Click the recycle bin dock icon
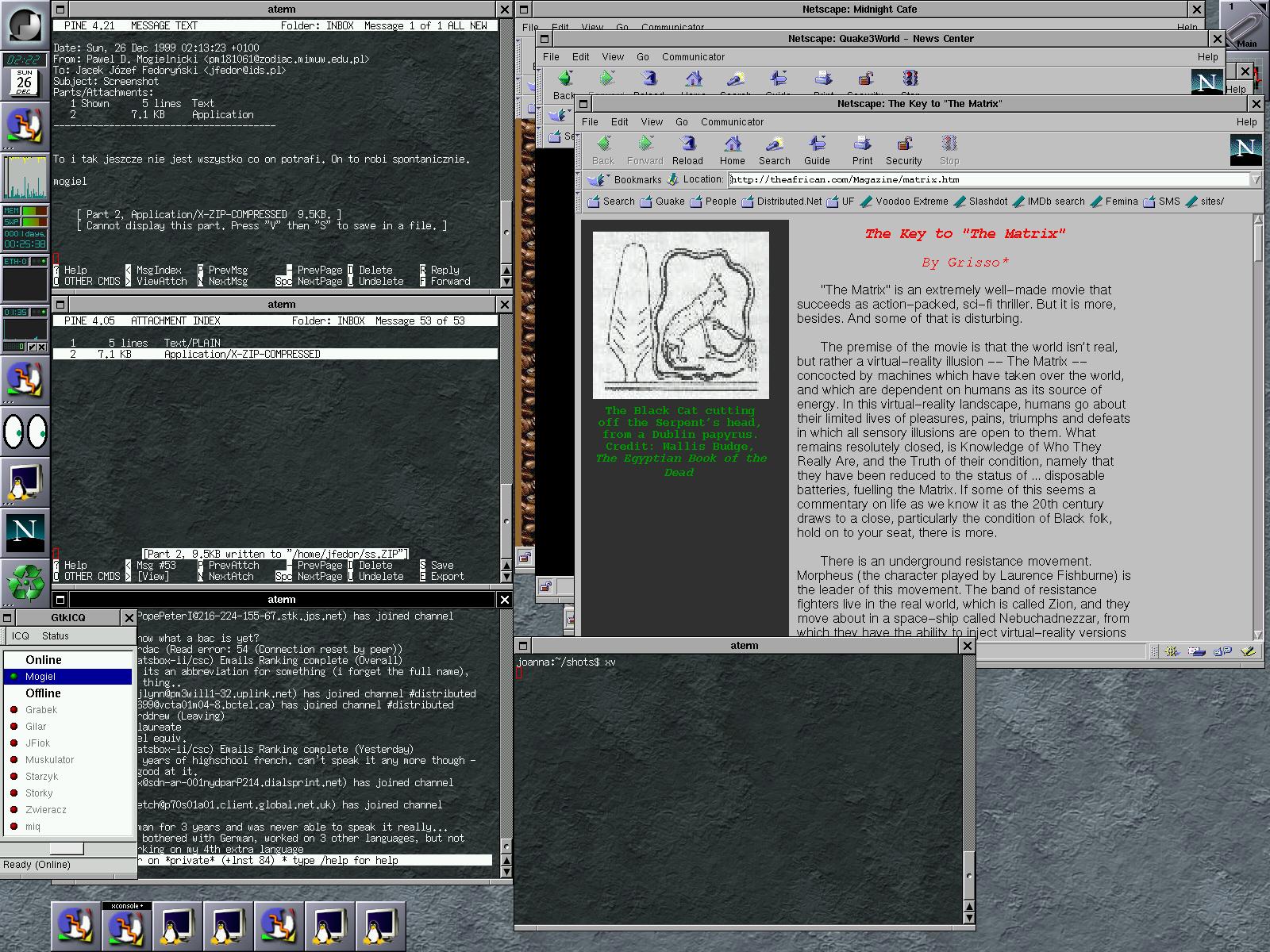1270x952 pixels. click(25, 583)
